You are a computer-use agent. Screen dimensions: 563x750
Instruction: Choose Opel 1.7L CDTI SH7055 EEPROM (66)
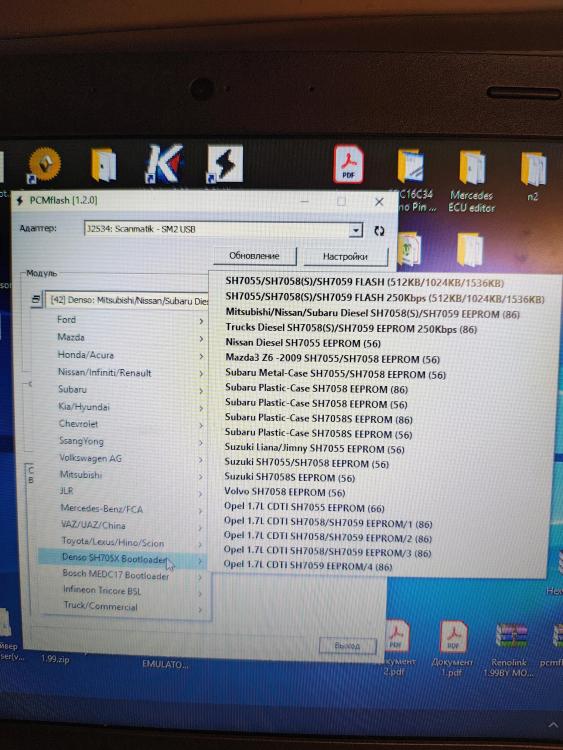[304, 507]
